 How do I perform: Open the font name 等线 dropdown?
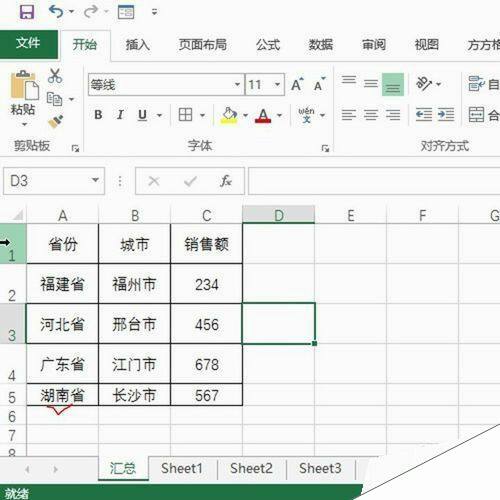click(x=237, y=85)
